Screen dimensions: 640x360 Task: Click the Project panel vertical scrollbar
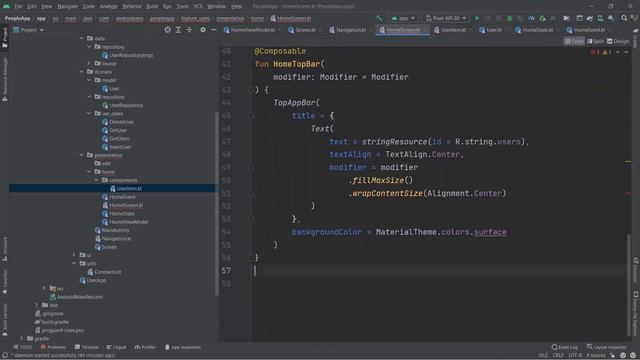tap(216, 203)
